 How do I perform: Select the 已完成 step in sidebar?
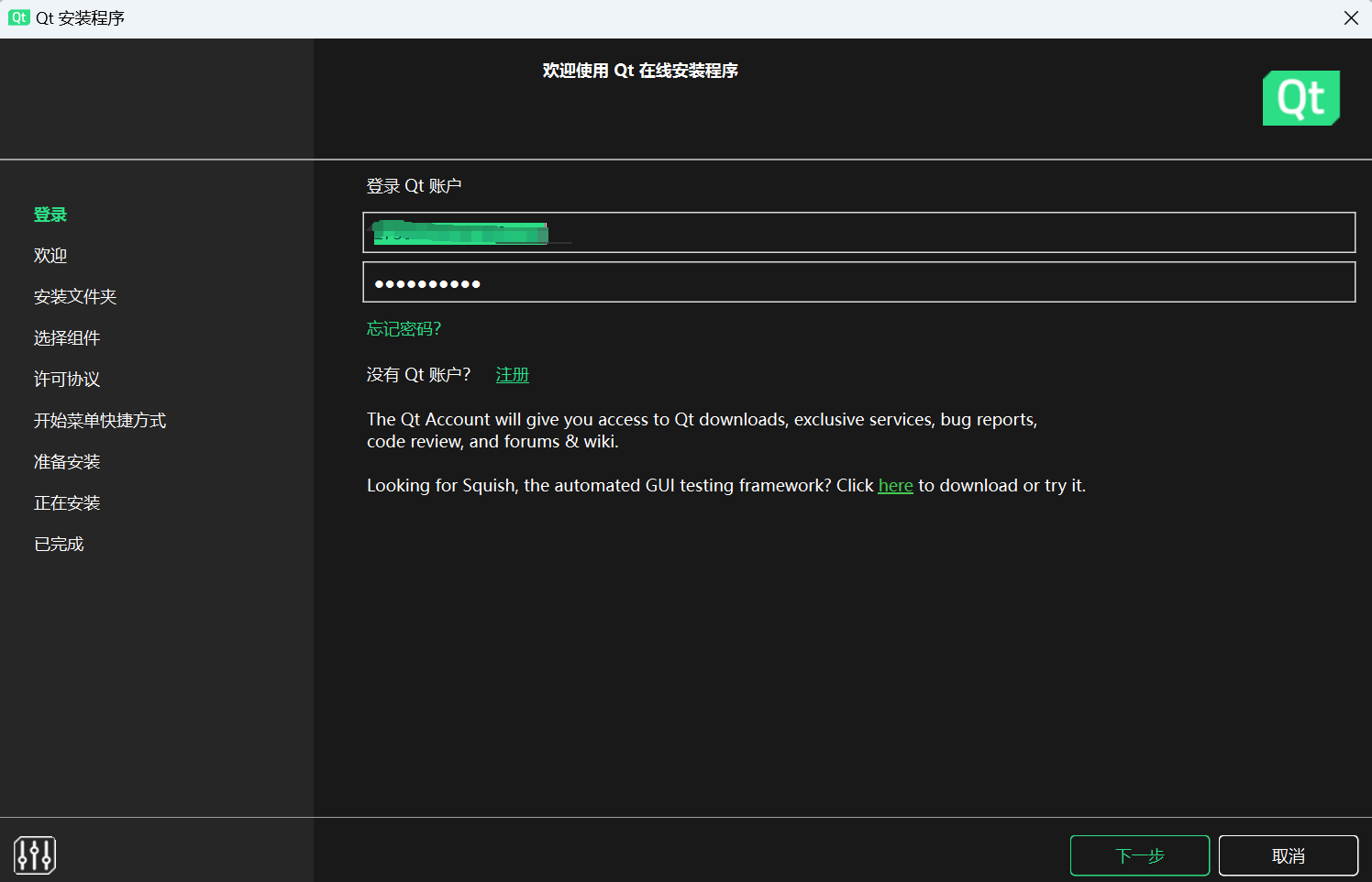click(59, 545)
